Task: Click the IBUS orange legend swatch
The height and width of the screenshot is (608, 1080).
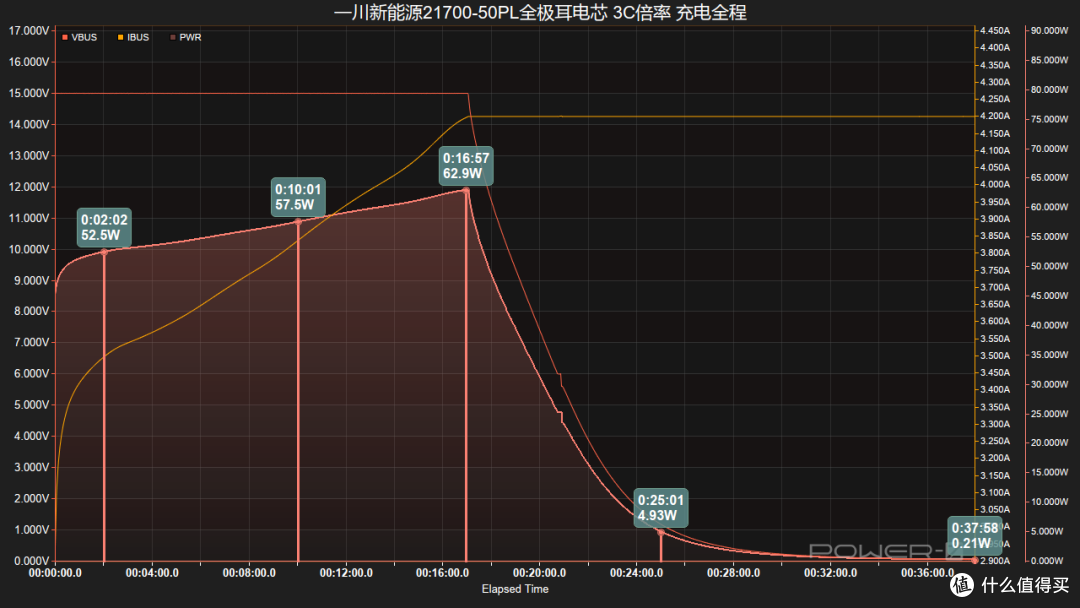Action: [x=121, y=37]
